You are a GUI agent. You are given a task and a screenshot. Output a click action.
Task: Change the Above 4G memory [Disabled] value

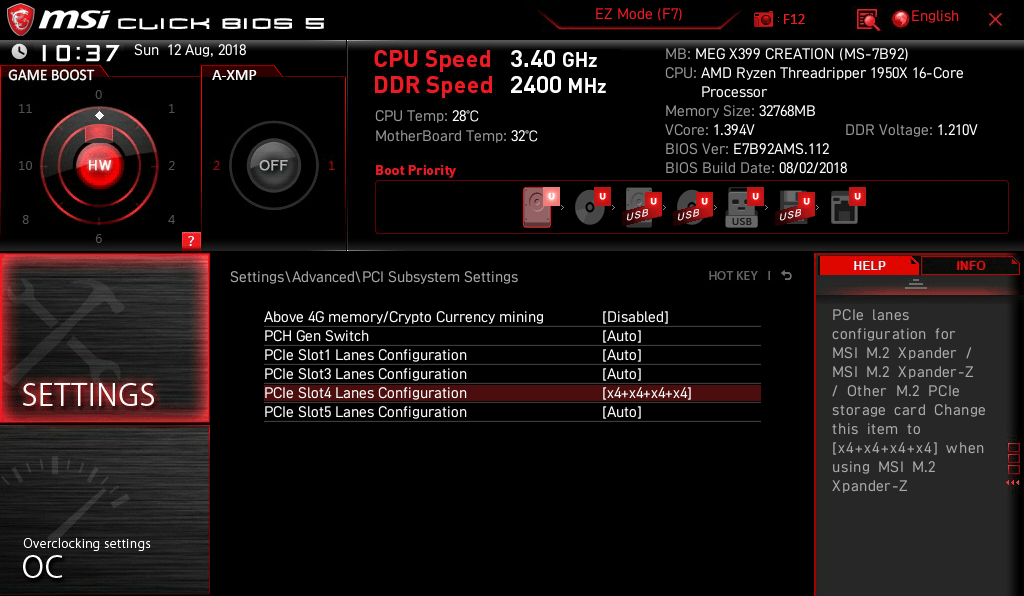pyautogui.click(x=635, y=317)
